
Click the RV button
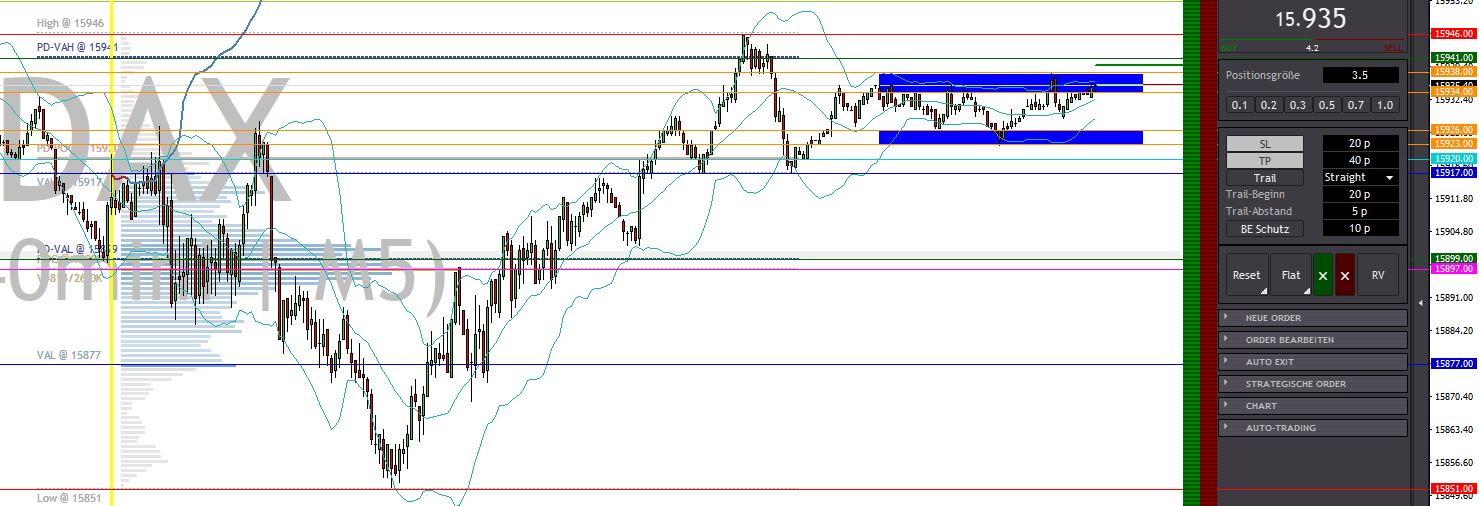[x=1378, y=275]
